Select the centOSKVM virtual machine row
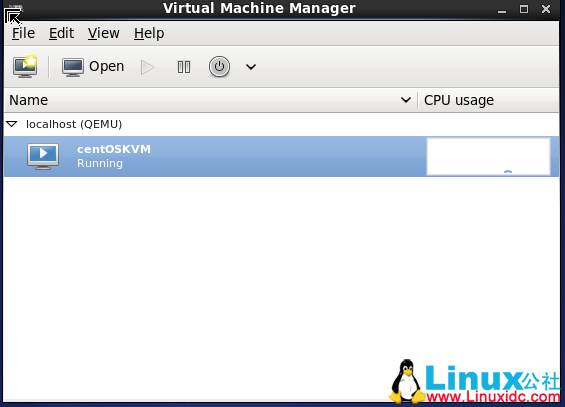 pyautogui.click(x=281, y=156)
